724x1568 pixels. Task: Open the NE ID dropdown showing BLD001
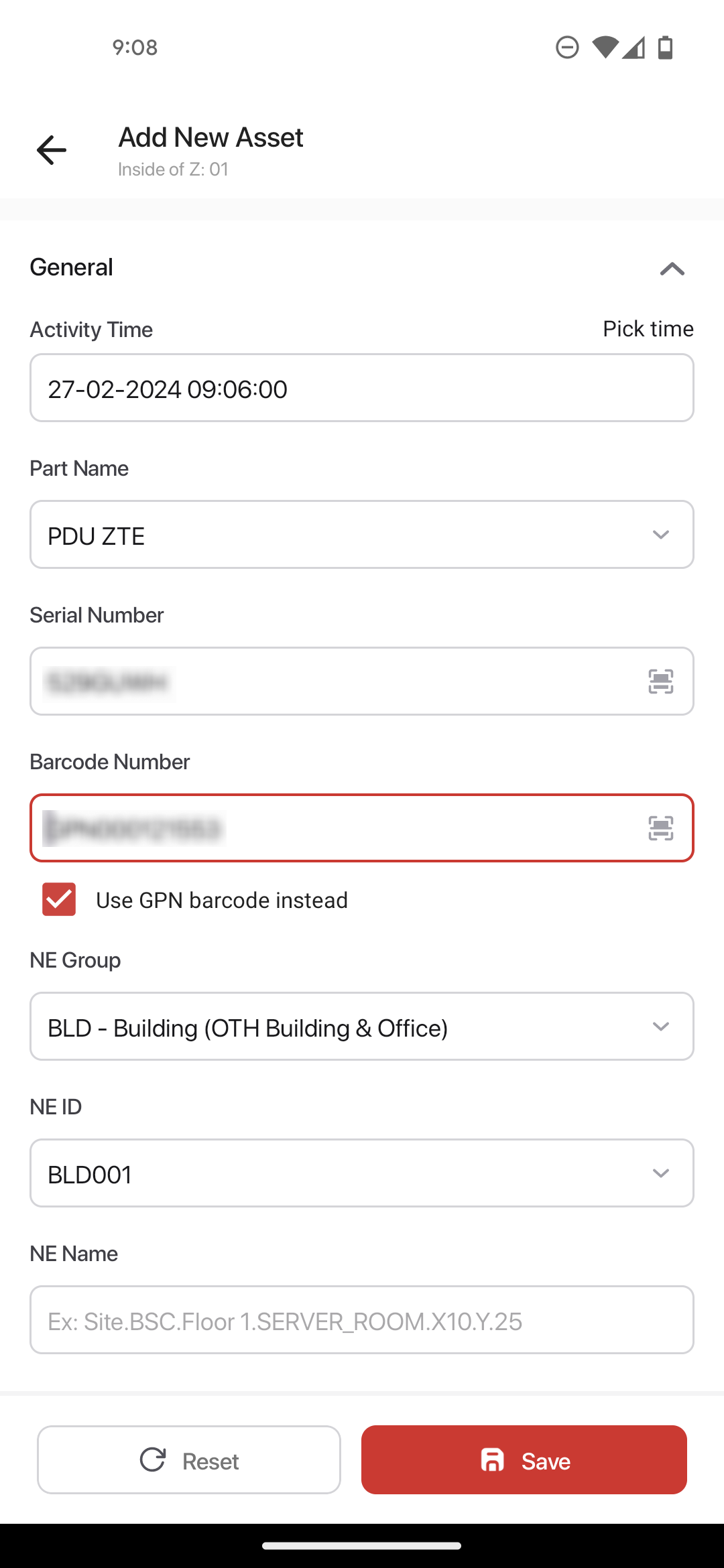pyautogui.click(x=362, y=1173)
